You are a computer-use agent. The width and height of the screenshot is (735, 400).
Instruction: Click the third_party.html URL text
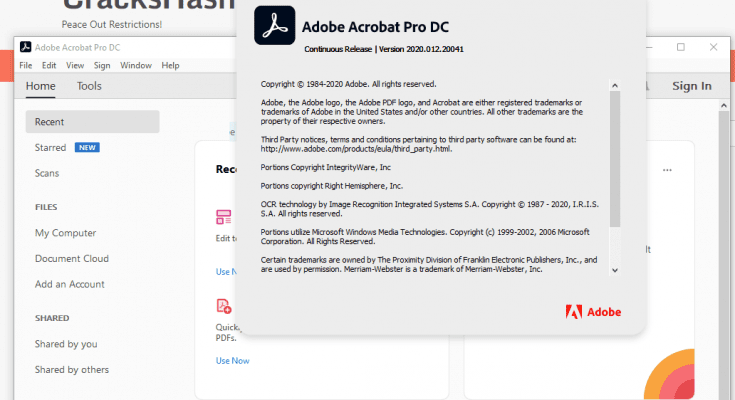coord(356,149)
